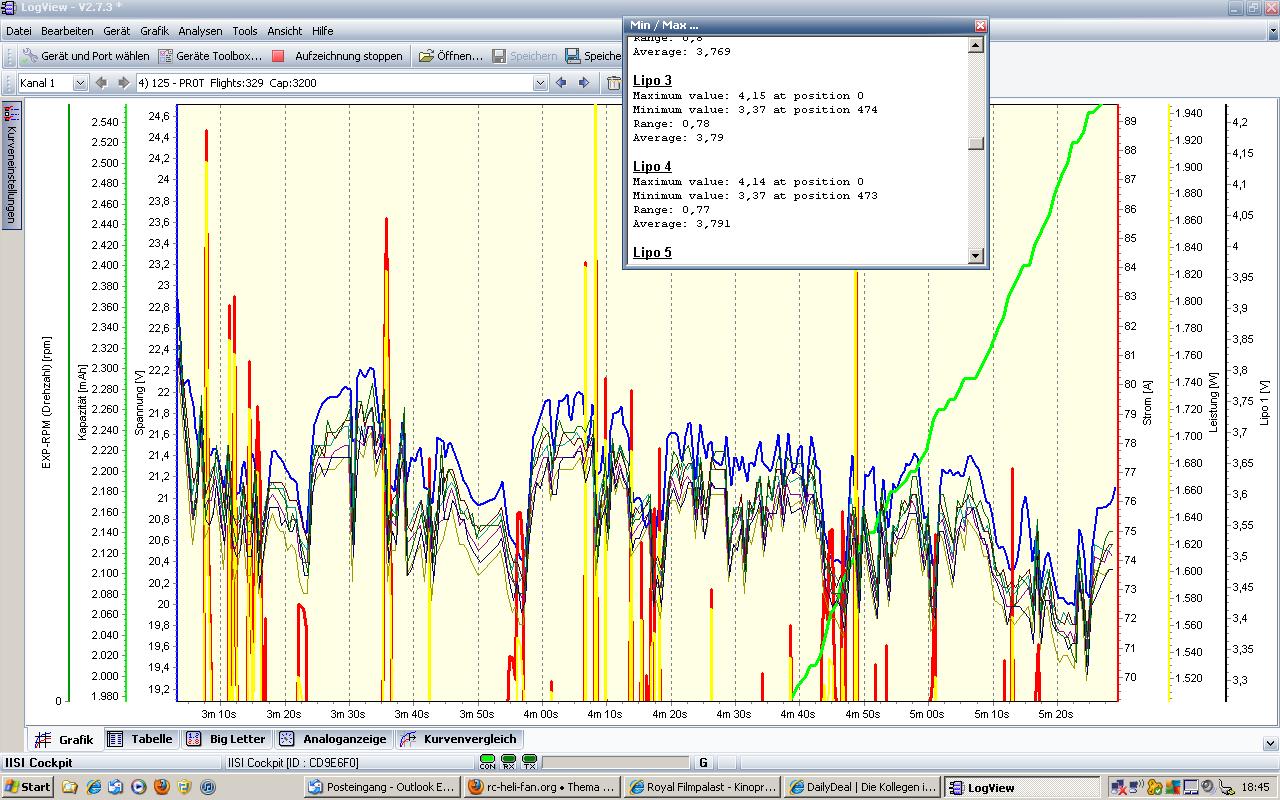This screenshot has width=1280, height=800.
Task: Stop recording with Aufzeichnung stoppen
Action: pos(338,56)
